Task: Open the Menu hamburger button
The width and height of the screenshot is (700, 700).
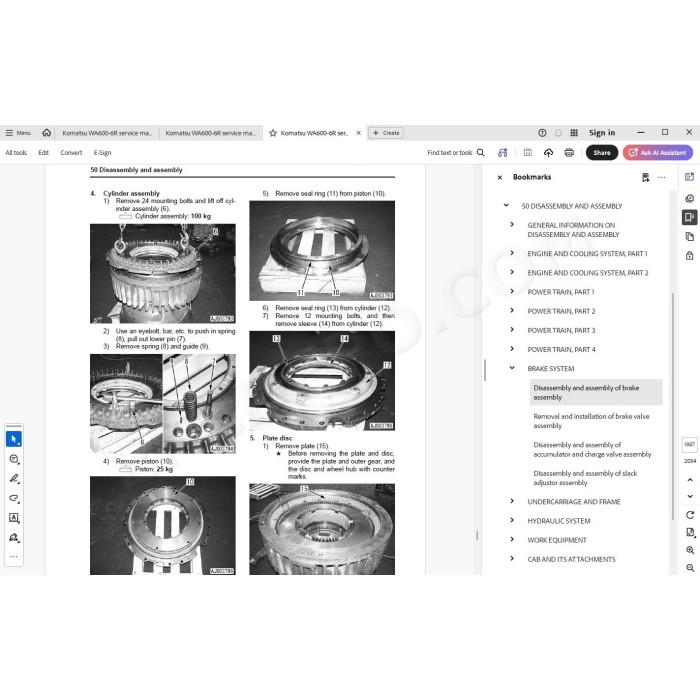Action: tap(18, 133)
